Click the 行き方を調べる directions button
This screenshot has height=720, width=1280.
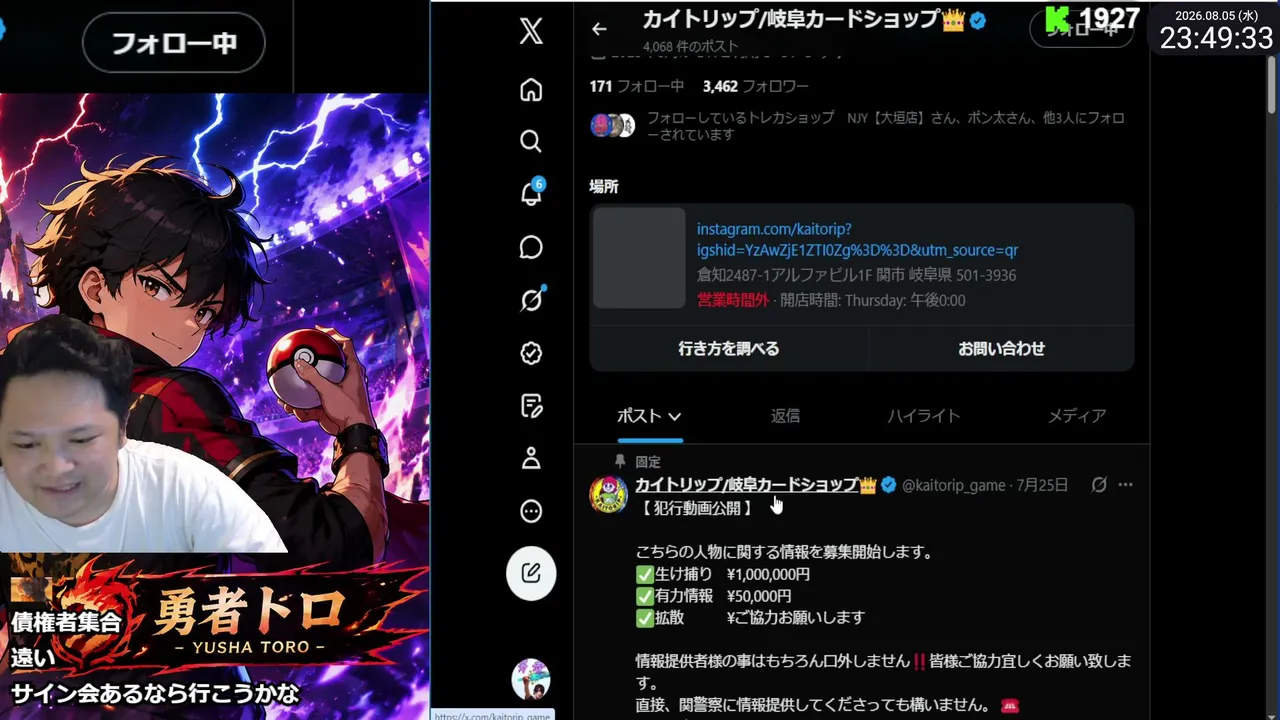tap(729, 349)
